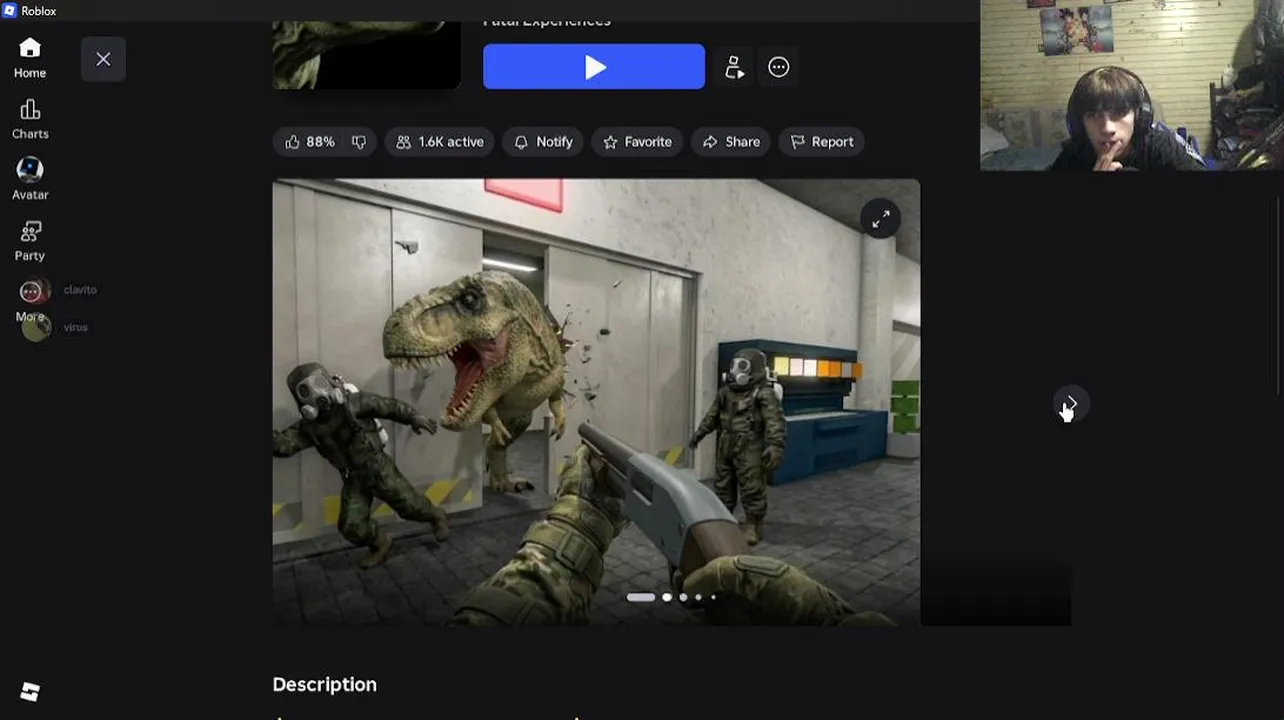Screen dimensions: 1284x720
Task: Select the first carousel indicator
Action: pos(641,597)
